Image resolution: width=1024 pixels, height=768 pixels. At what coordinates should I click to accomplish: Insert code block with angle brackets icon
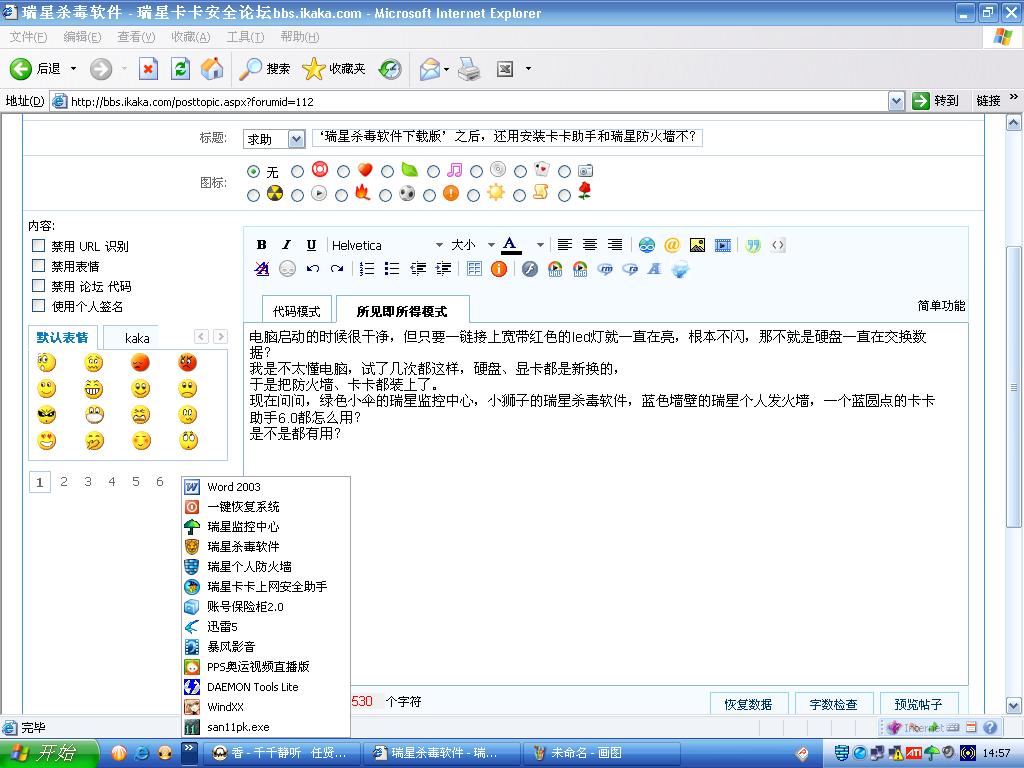click(x=778, y=245)
